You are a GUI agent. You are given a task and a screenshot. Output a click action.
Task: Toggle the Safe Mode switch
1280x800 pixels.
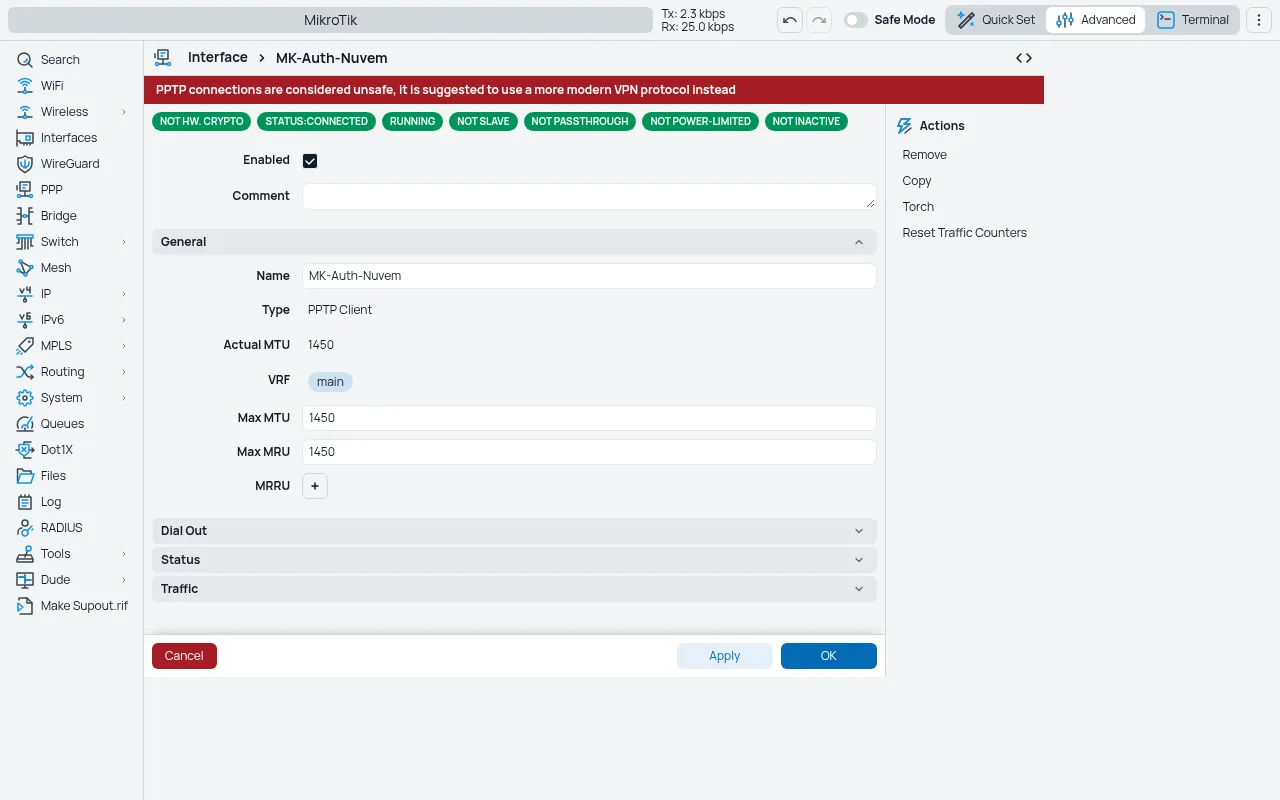pyautogui.click(x=856, y=20)
